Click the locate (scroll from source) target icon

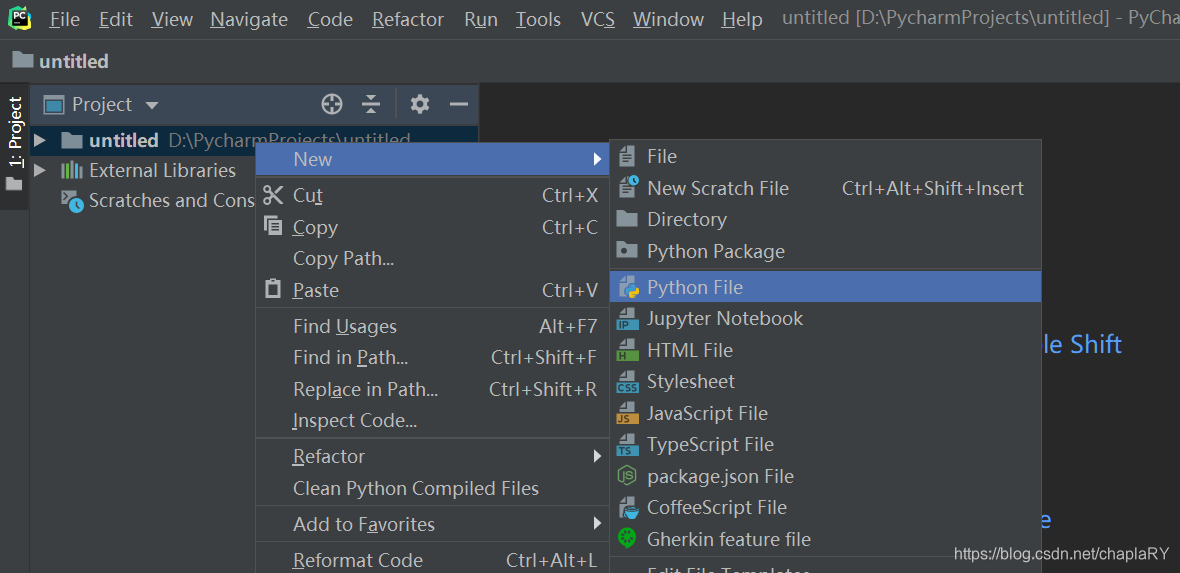click(332, 104)
